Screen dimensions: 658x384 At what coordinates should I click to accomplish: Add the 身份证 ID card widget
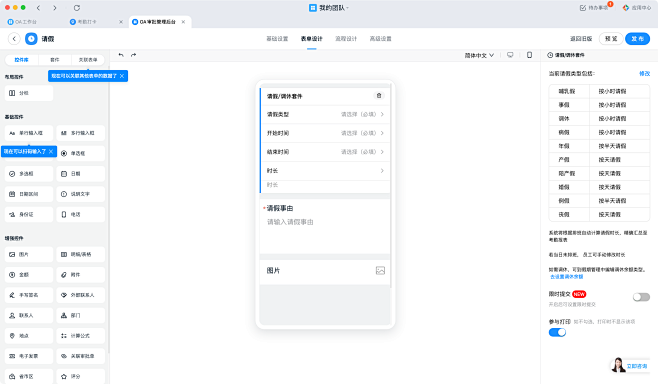[29, 214]
